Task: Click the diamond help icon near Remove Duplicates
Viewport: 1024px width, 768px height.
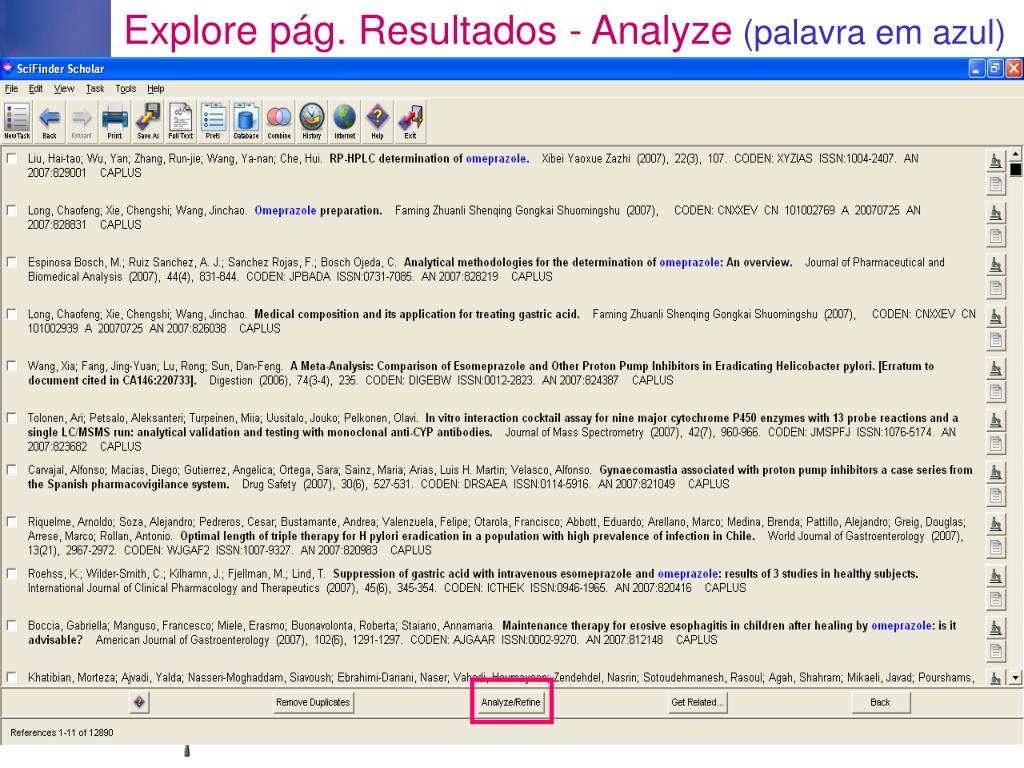Action: pos(139,702)
